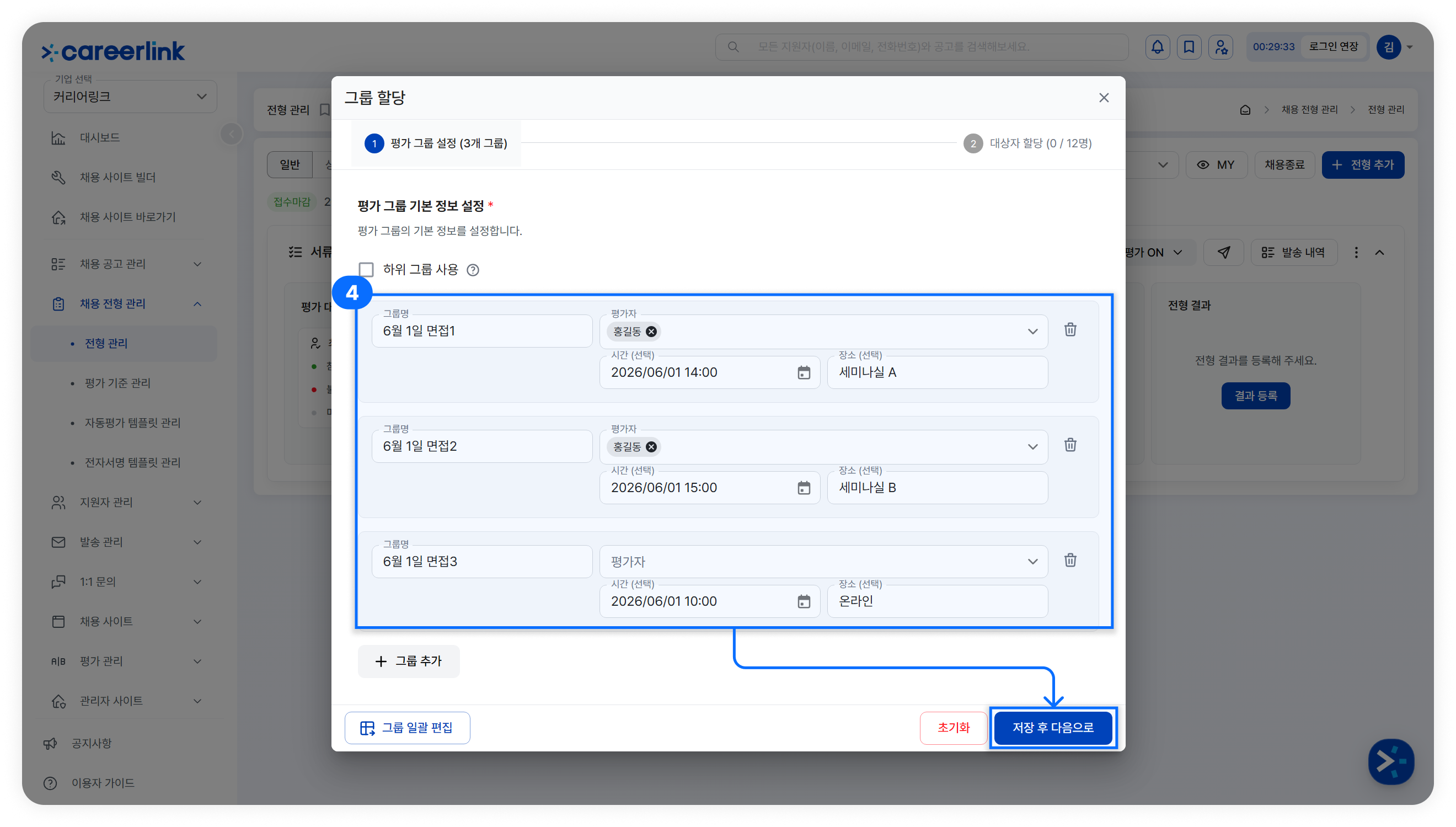The height and width of the screenshot is (827, 1456).
Task: Collapse 채용 전형 관리 menu
Action: pos(124,304)
